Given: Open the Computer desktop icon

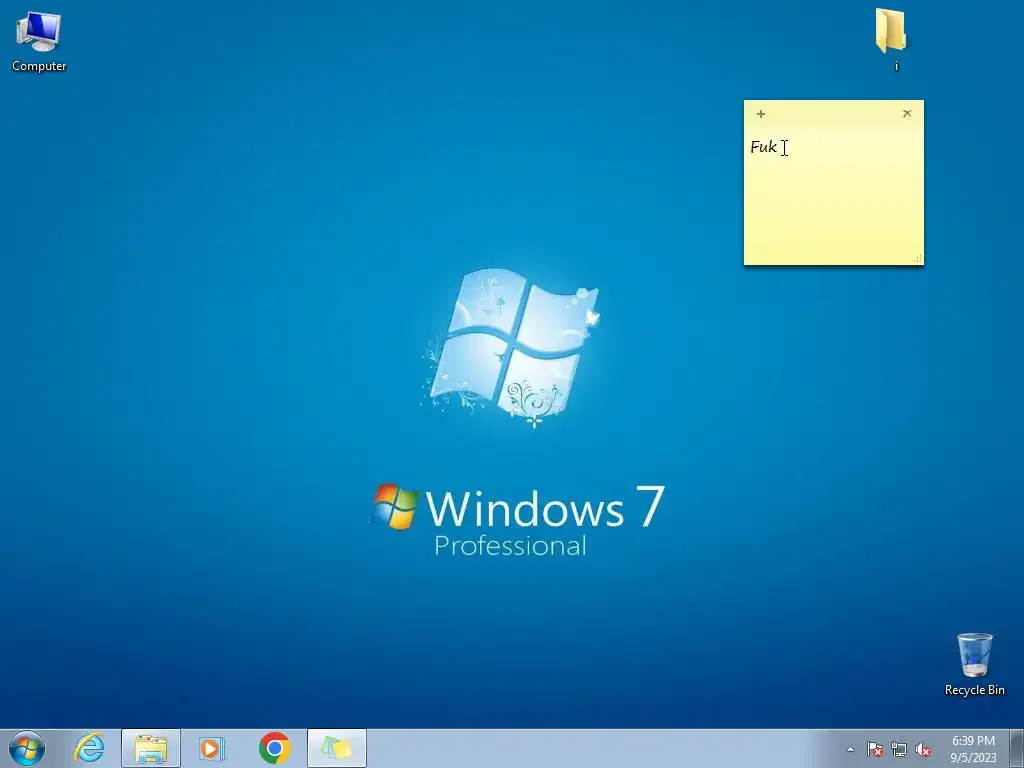Looking at the screenshot, I should point(39,41).
